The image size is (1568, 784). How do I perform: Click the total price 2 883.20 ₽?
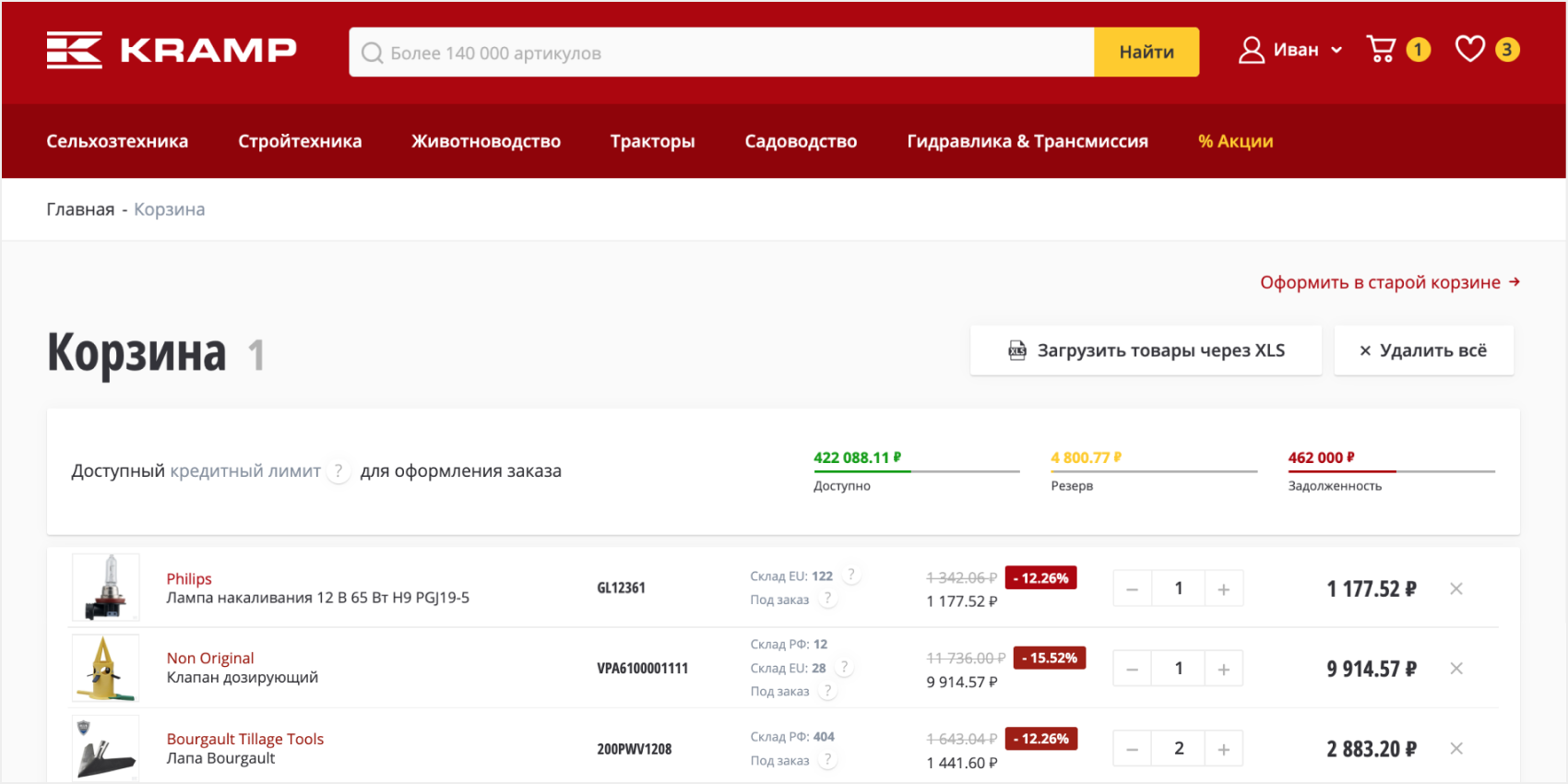(x=1372, y=749)
